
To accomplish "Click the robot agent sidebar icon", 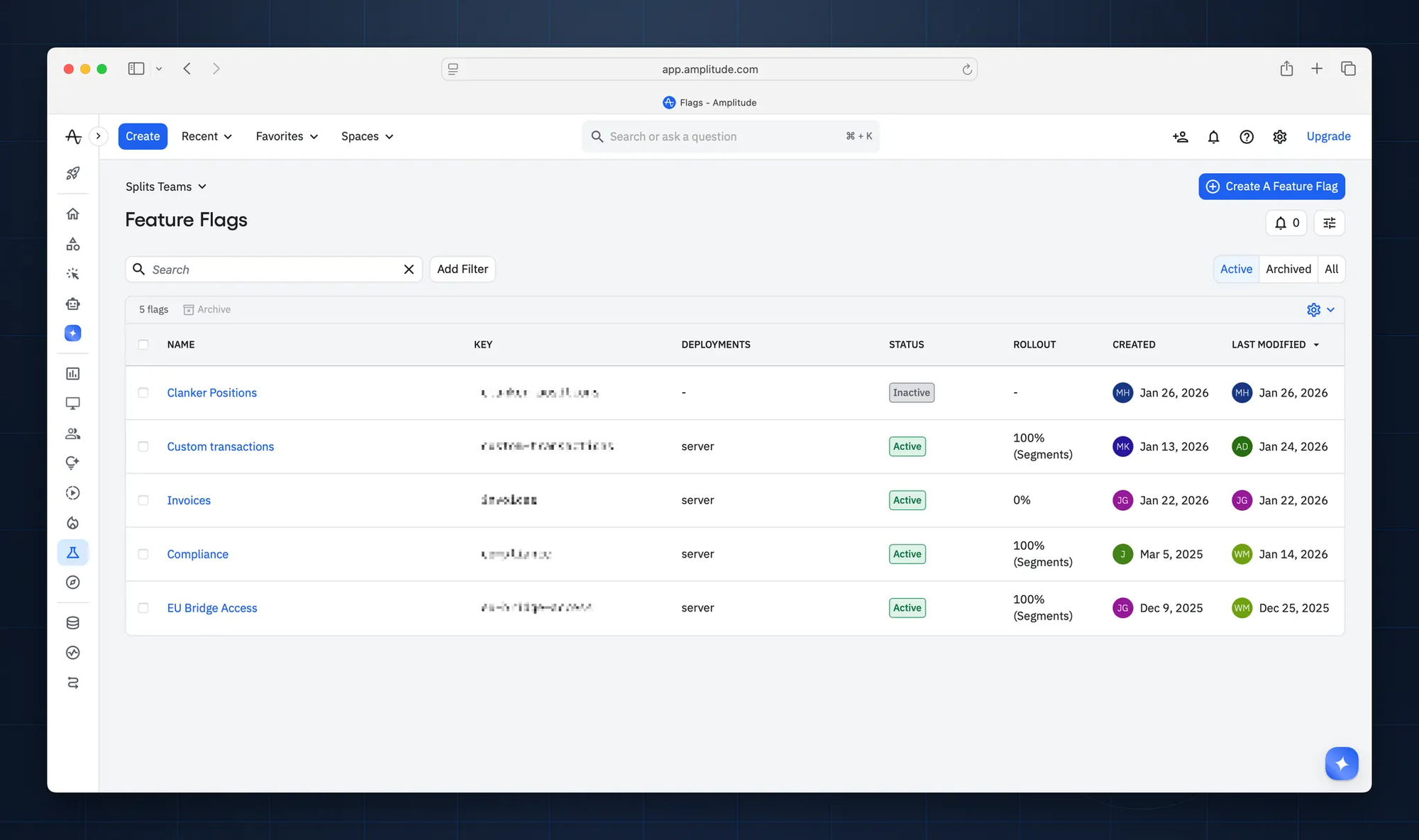I will [72, 304].
